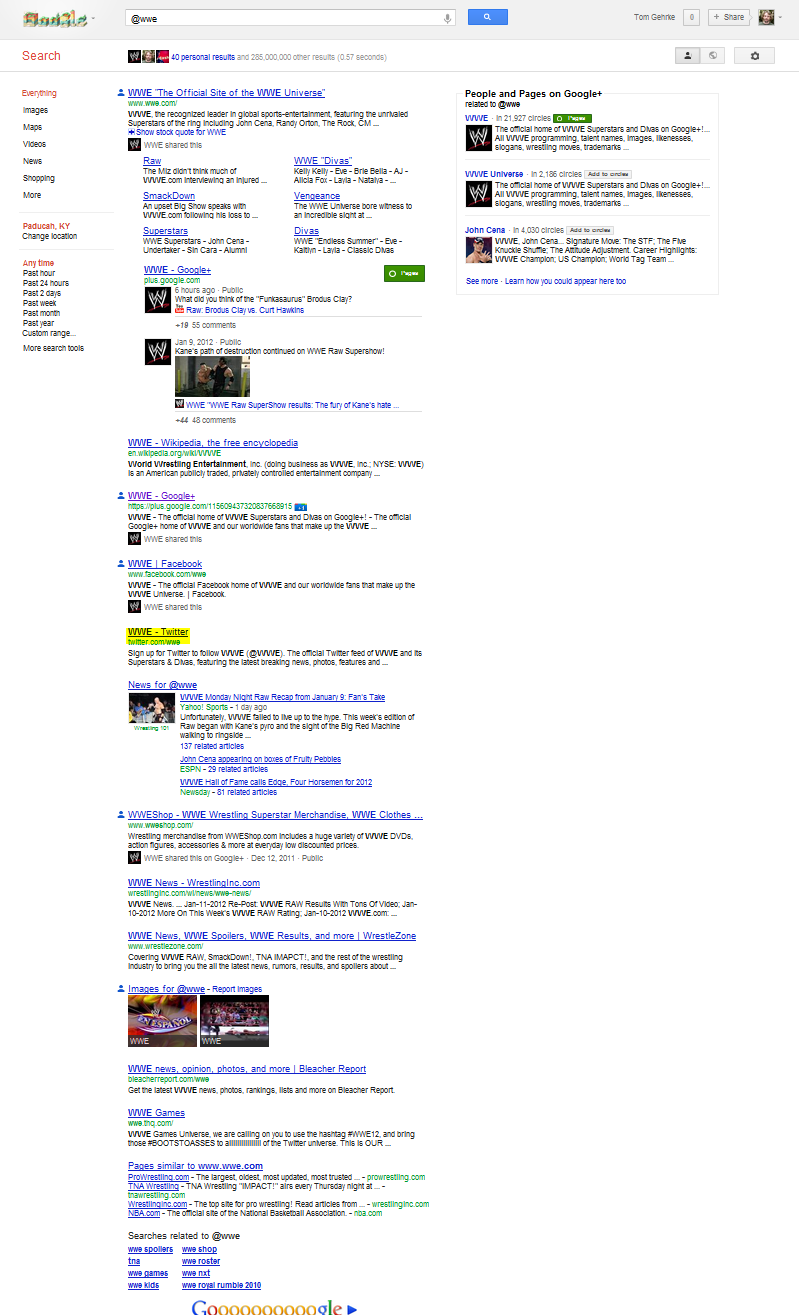Open the Bleacher Report WWE result
Viewport: 799px width, 1315px height.
click(x=247, y=1069)
